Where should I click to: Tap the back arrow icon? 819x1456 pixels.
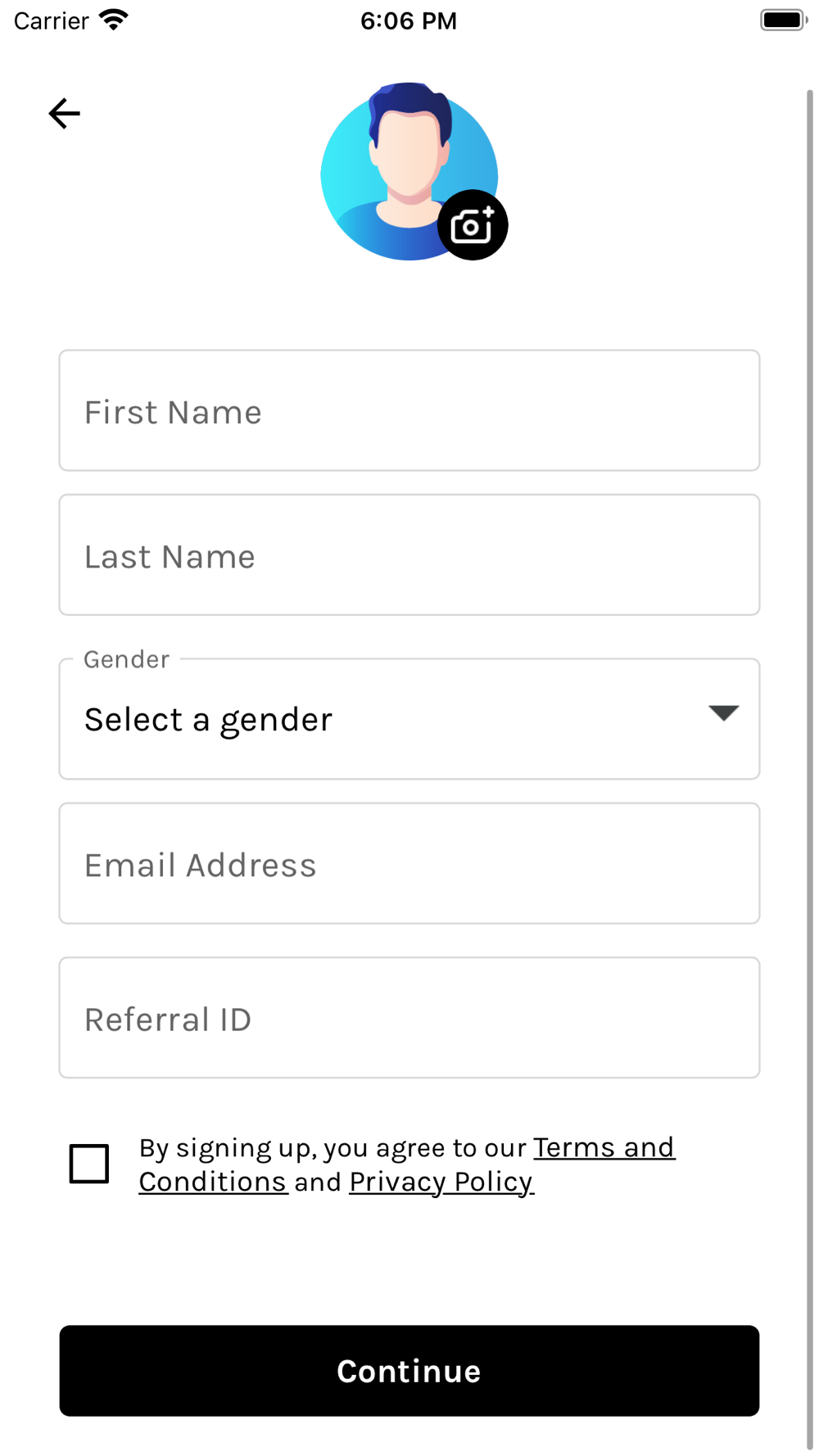pos(64,113)
